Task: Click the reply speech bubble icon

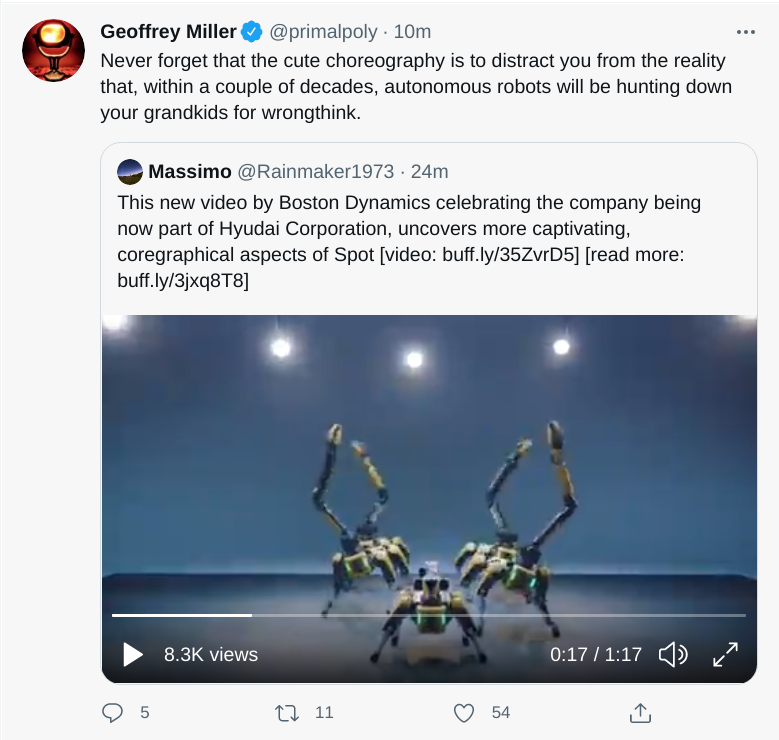Action: [x=113, y=713]
